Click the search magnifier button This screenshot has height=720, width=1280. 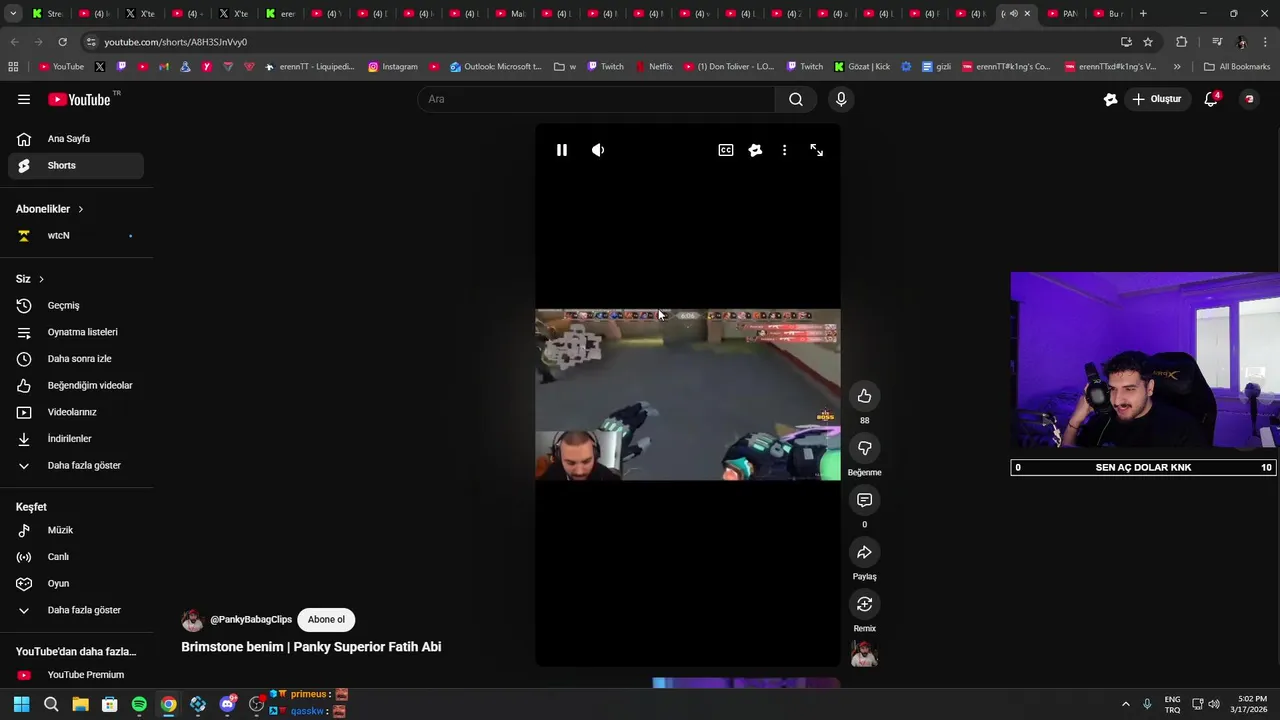(796, 99)
